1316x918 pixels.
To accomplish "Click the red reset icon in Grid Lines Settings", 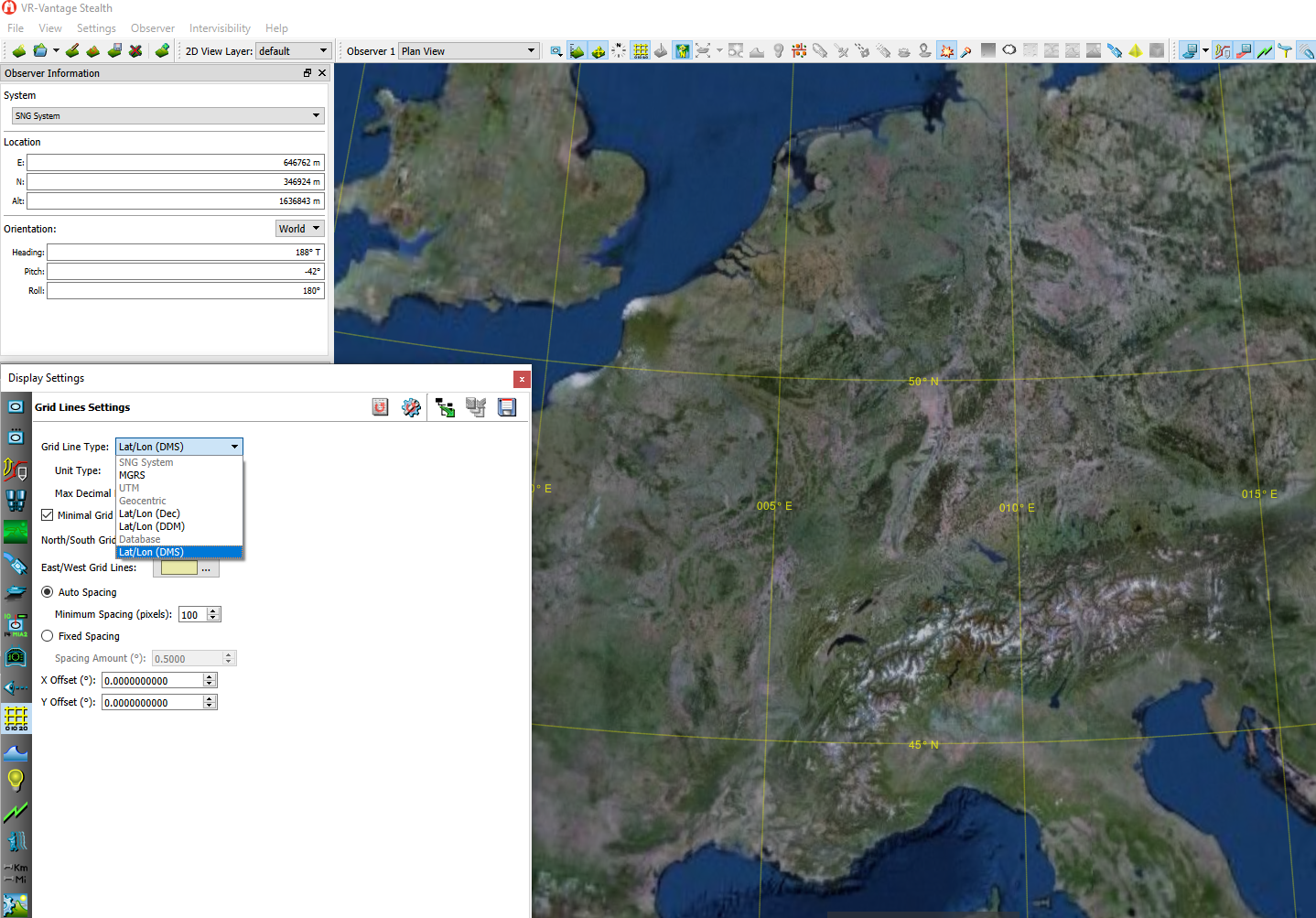I will [381, 407].
